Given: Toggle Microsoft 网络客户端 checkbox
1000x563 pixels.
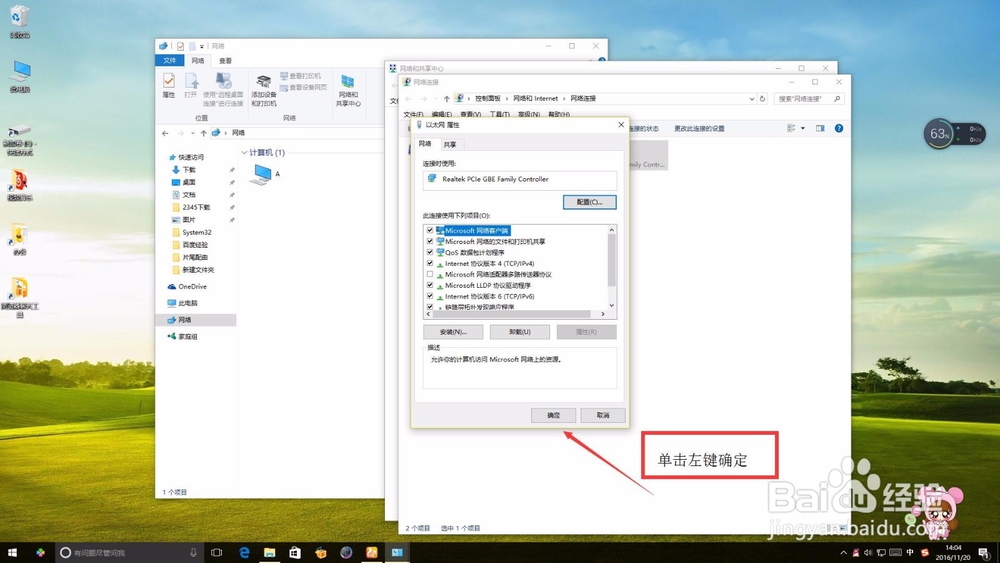Looking at the screenshot, I should click(430, 230).
